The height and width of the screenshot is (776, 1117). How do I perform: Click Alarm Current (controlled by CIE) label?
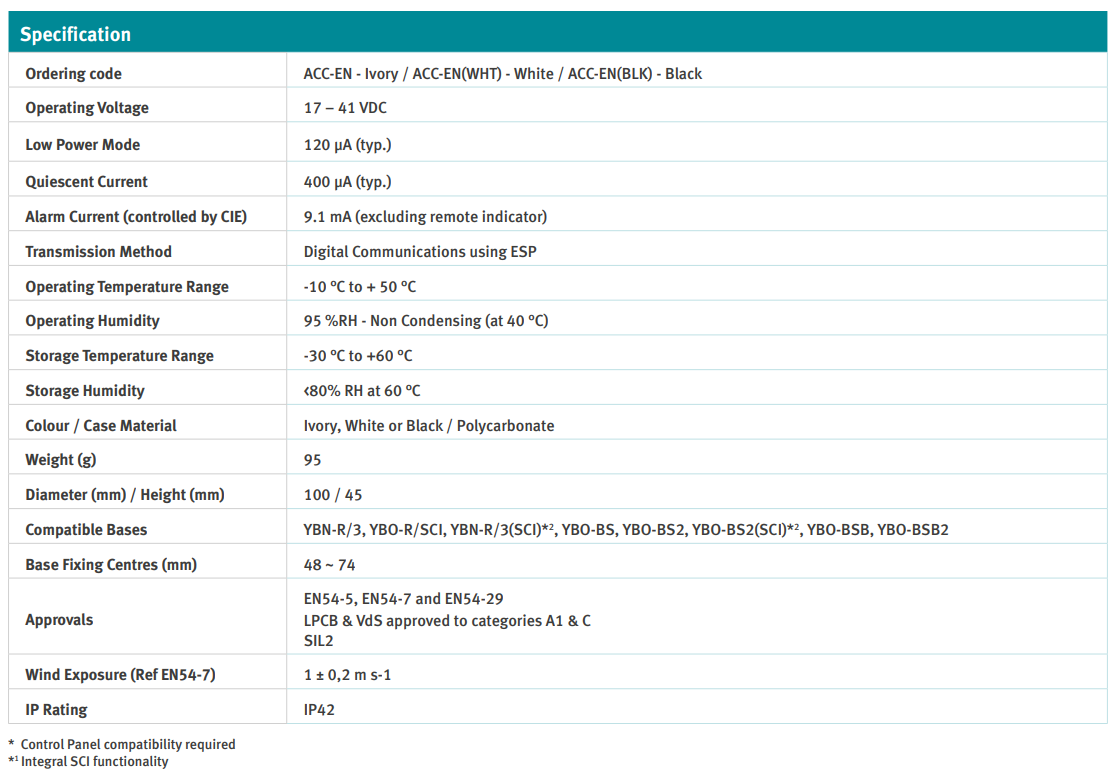pos(135,217)
